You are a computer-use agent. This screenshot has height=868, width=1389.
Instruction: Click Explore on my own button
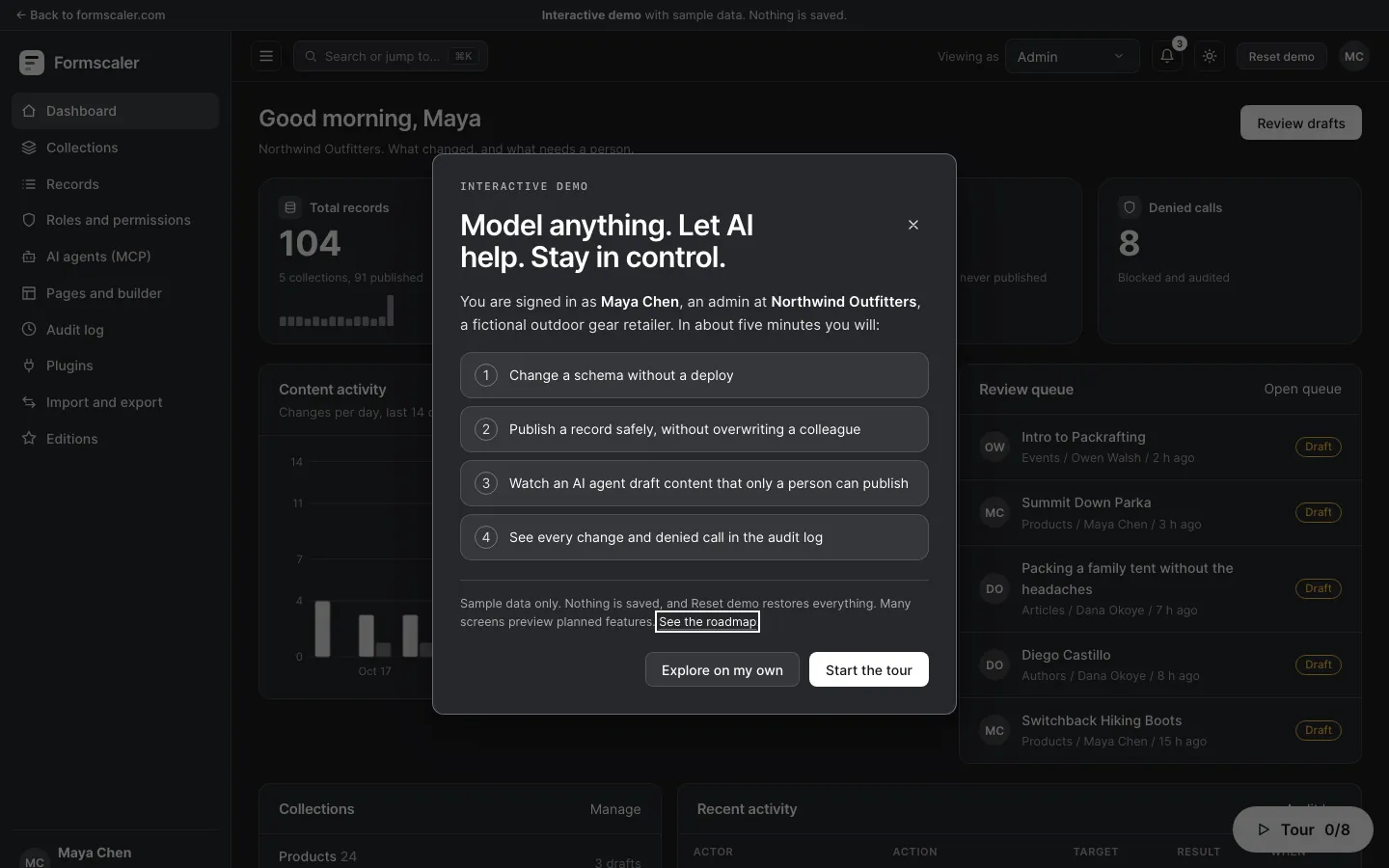coord(722,669)
